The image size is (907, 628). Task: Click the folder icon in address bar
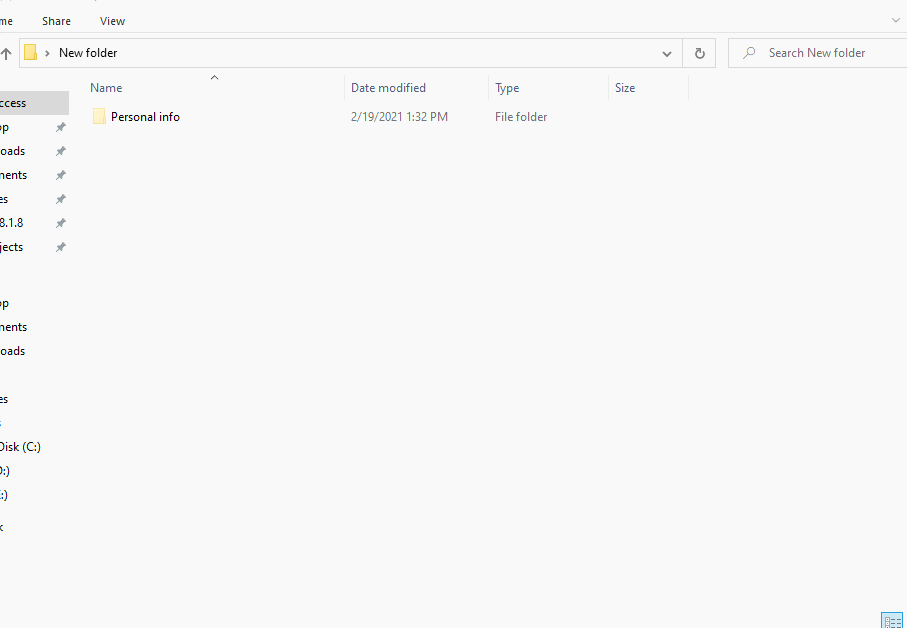(x=31, y=53)
